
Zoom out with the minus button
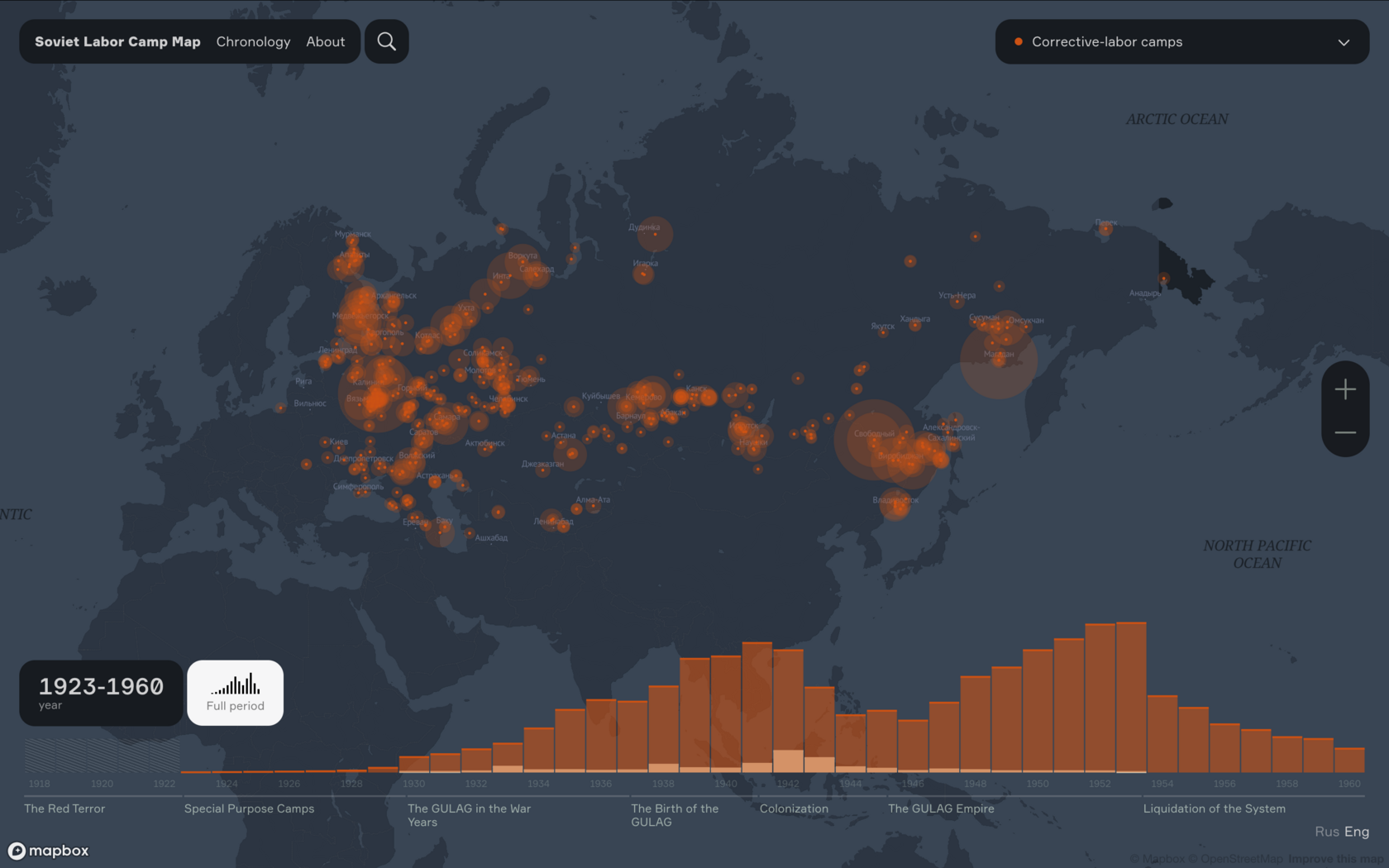tap(1344, 432)
